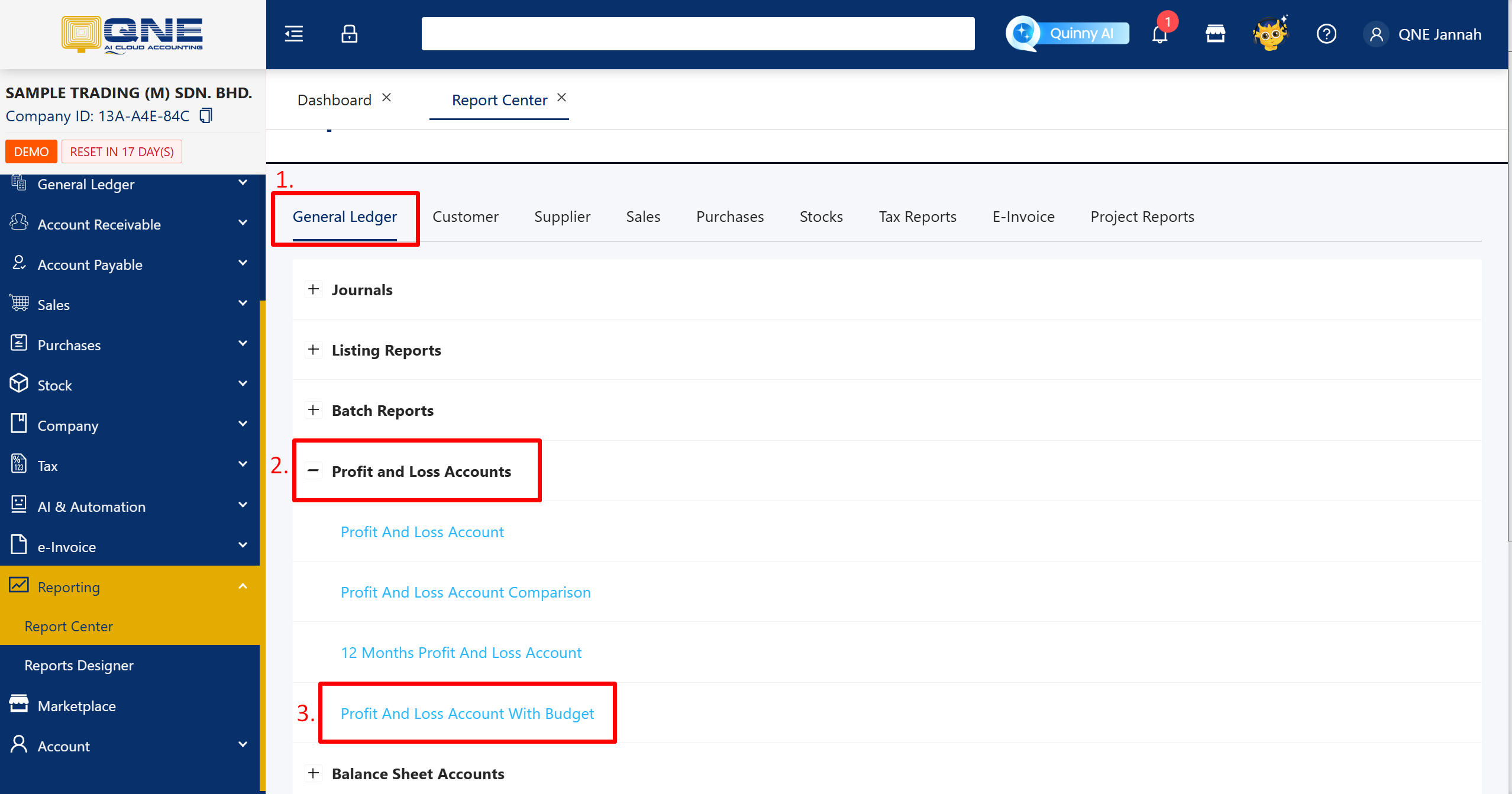The height and width of the screenshot is (794, 1512).
Task: Expand the Journals section
Action: click(314, 289)
